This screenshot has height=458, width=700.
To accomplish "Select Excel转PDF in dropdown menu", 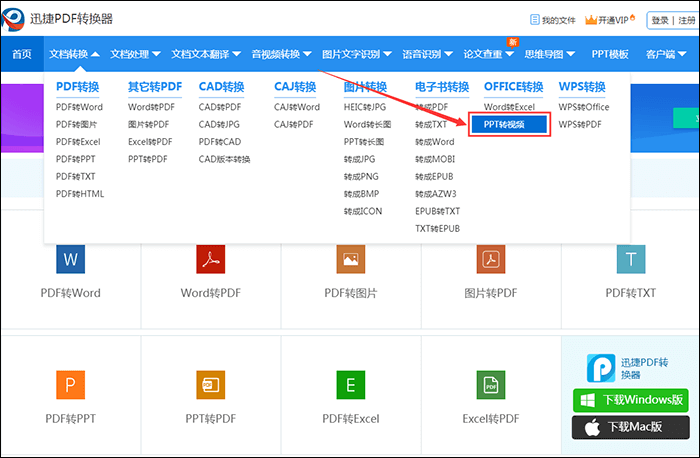I will coord(150,142).
